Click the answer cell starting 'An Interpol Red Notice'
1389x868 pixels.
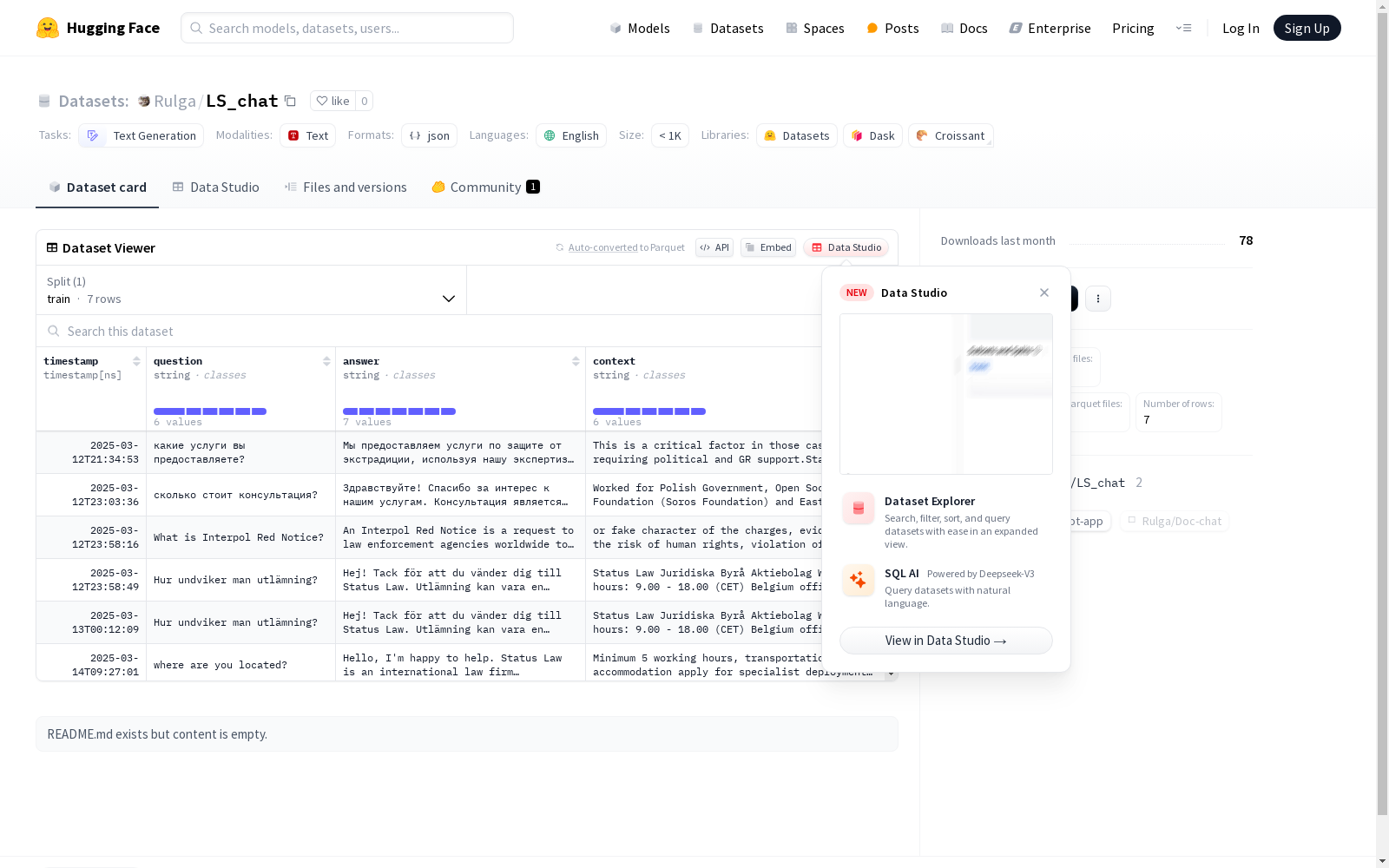tap(460, 537)
